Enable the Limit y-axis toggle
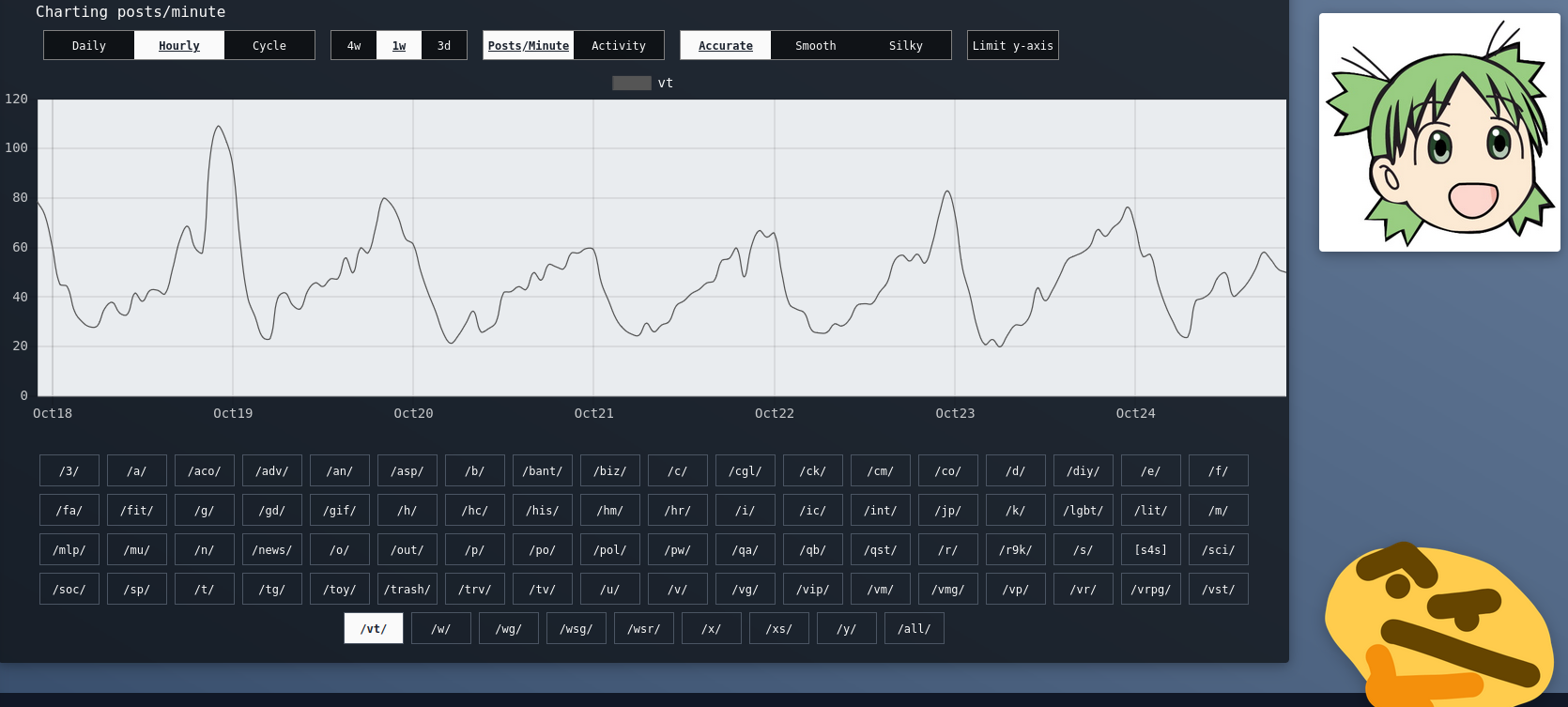This screenshot has width=1568, height=707. tap(1012, 45)
